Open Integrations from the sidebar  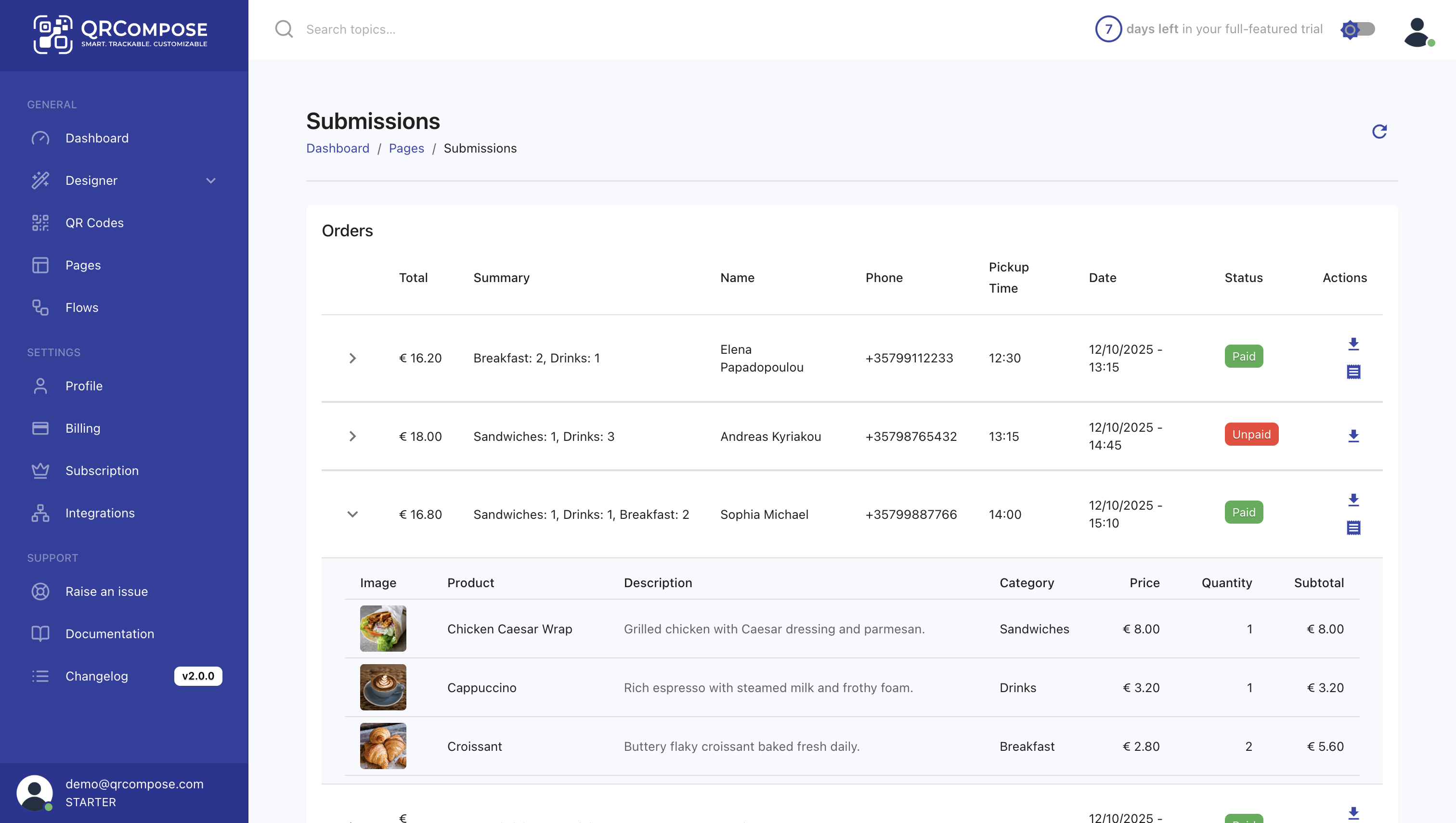pyautogui.click(x=100, y=513)
